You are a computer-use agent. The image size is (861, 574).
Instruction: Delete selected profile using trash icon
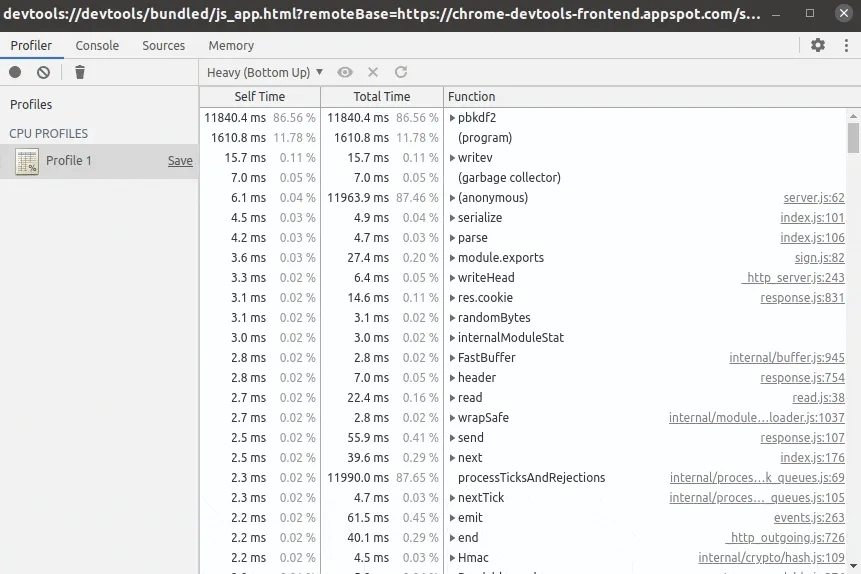click(80, 72)
